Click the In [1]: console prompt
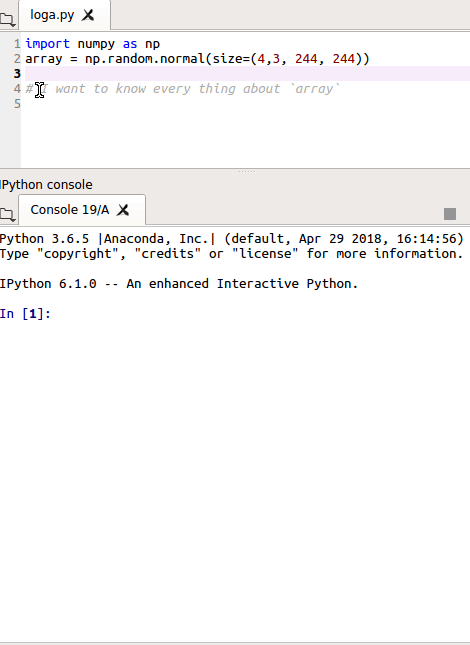The width and height of the screenshot is (470, 645). click(25, 313)
